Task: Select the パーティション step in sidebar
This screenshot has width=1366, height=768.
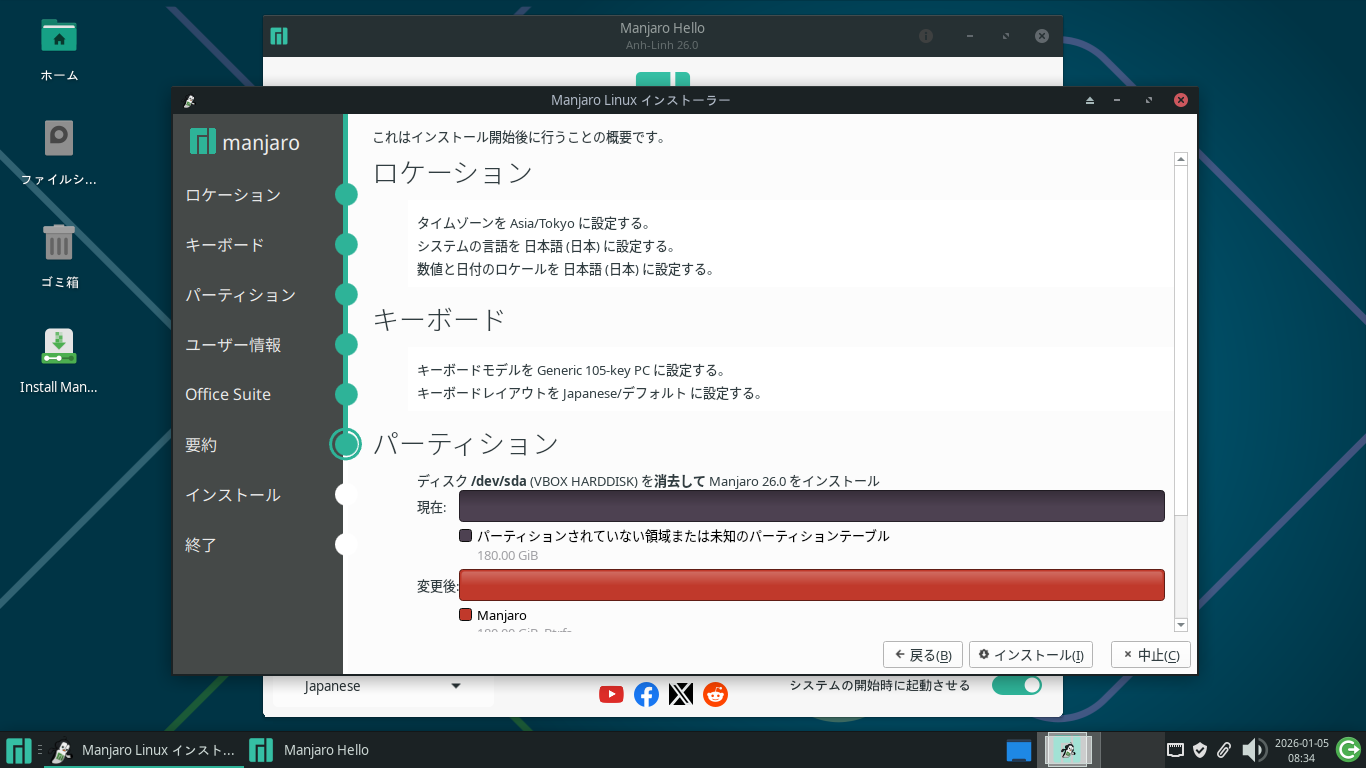Action: (x=241, y=295)
